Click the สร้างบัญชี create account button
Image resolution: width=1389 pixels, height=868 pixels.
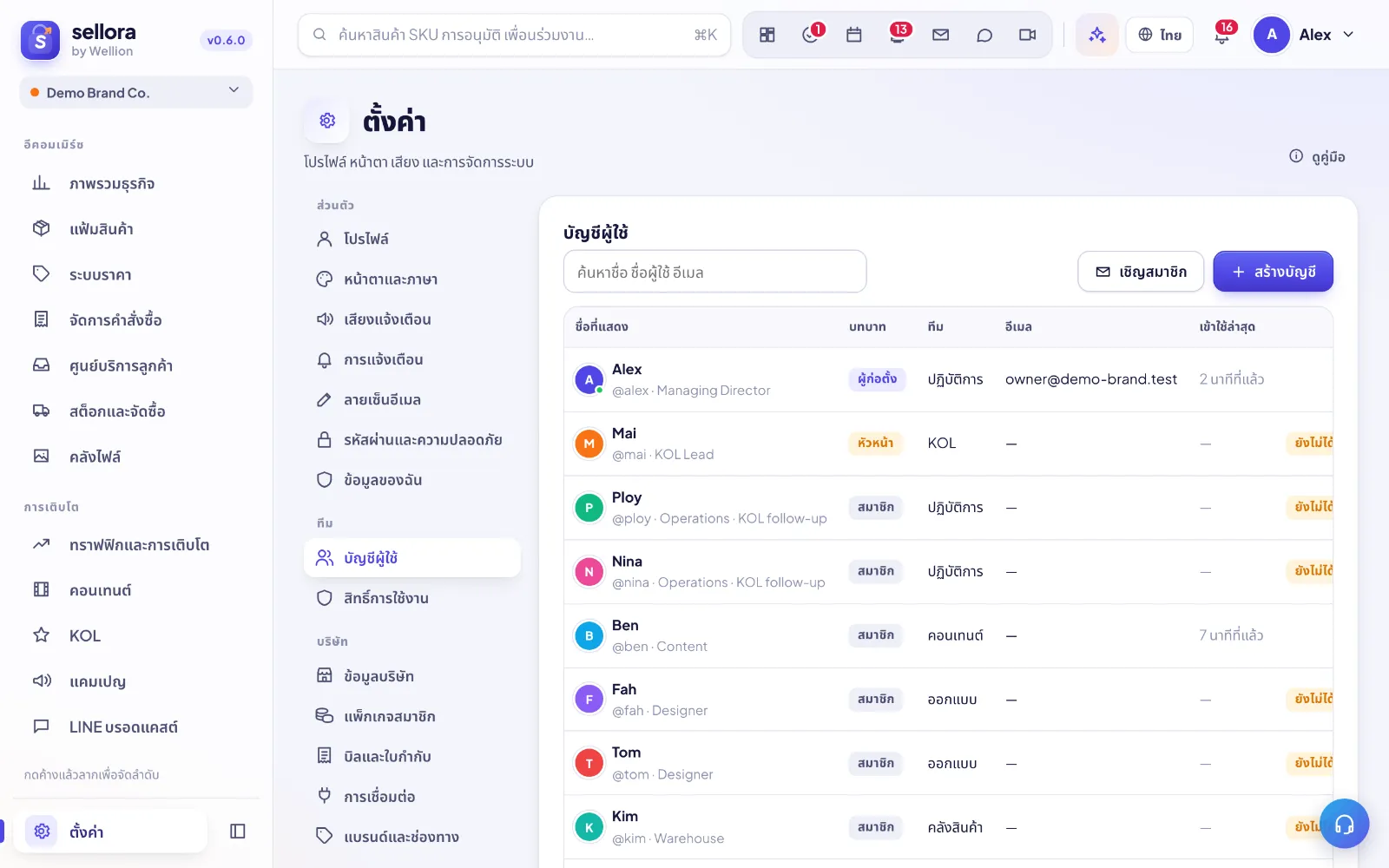(1273, 272)
